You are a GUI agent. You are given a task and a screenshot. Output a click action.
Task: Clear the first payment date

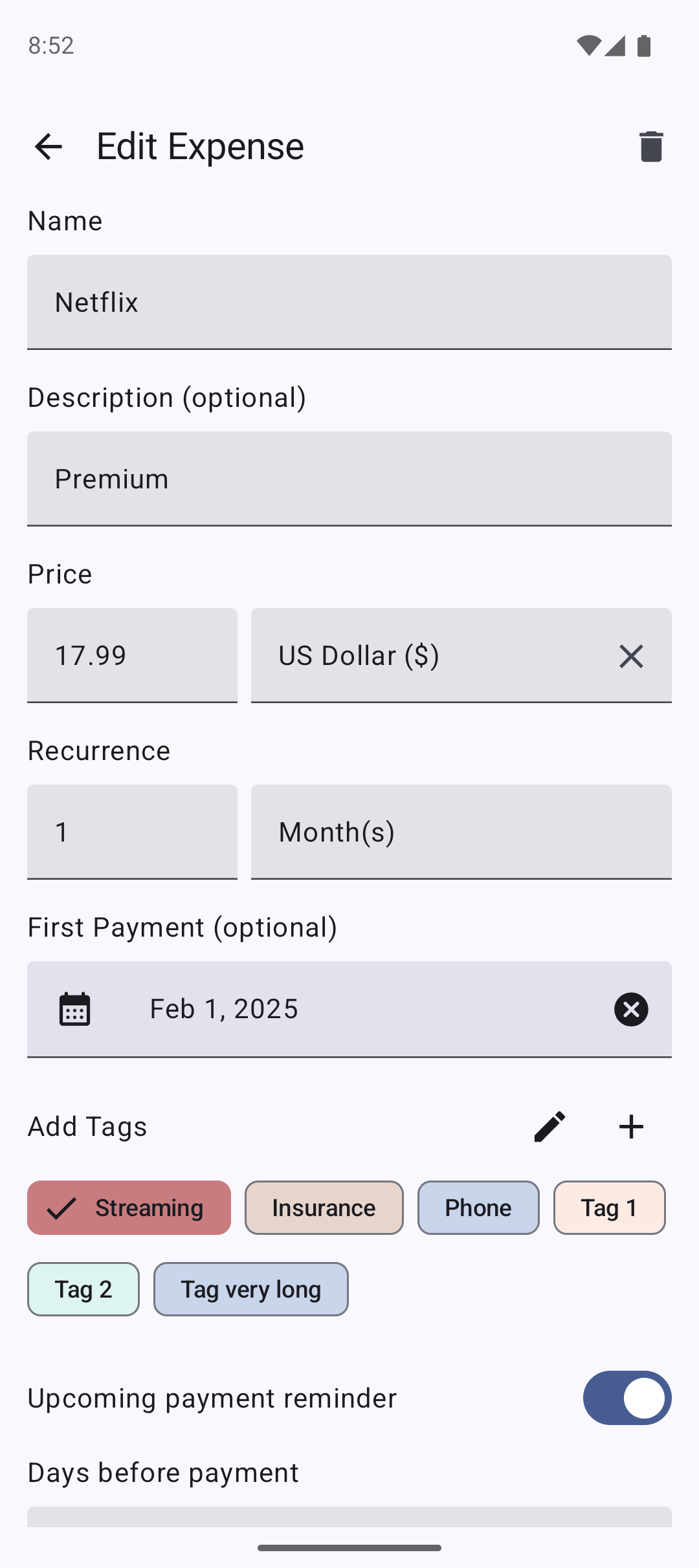(x=631, y=1009)
